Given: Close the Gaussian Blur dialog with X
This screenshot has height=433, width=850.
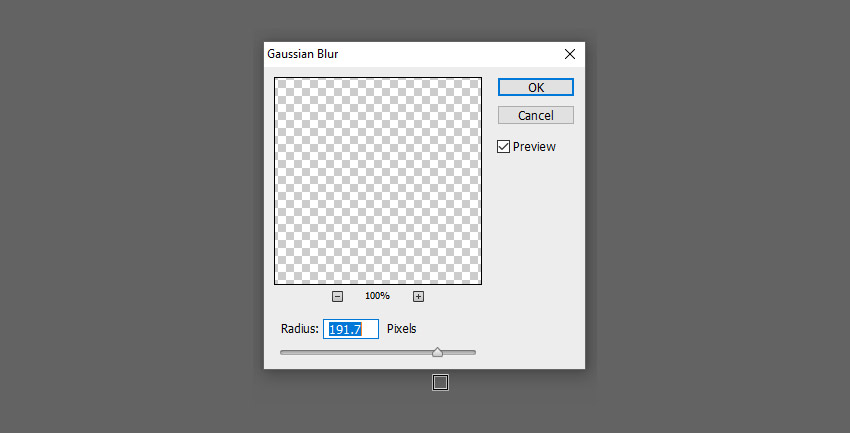Looking at the screenshot, I should click(x=570, y=54).
